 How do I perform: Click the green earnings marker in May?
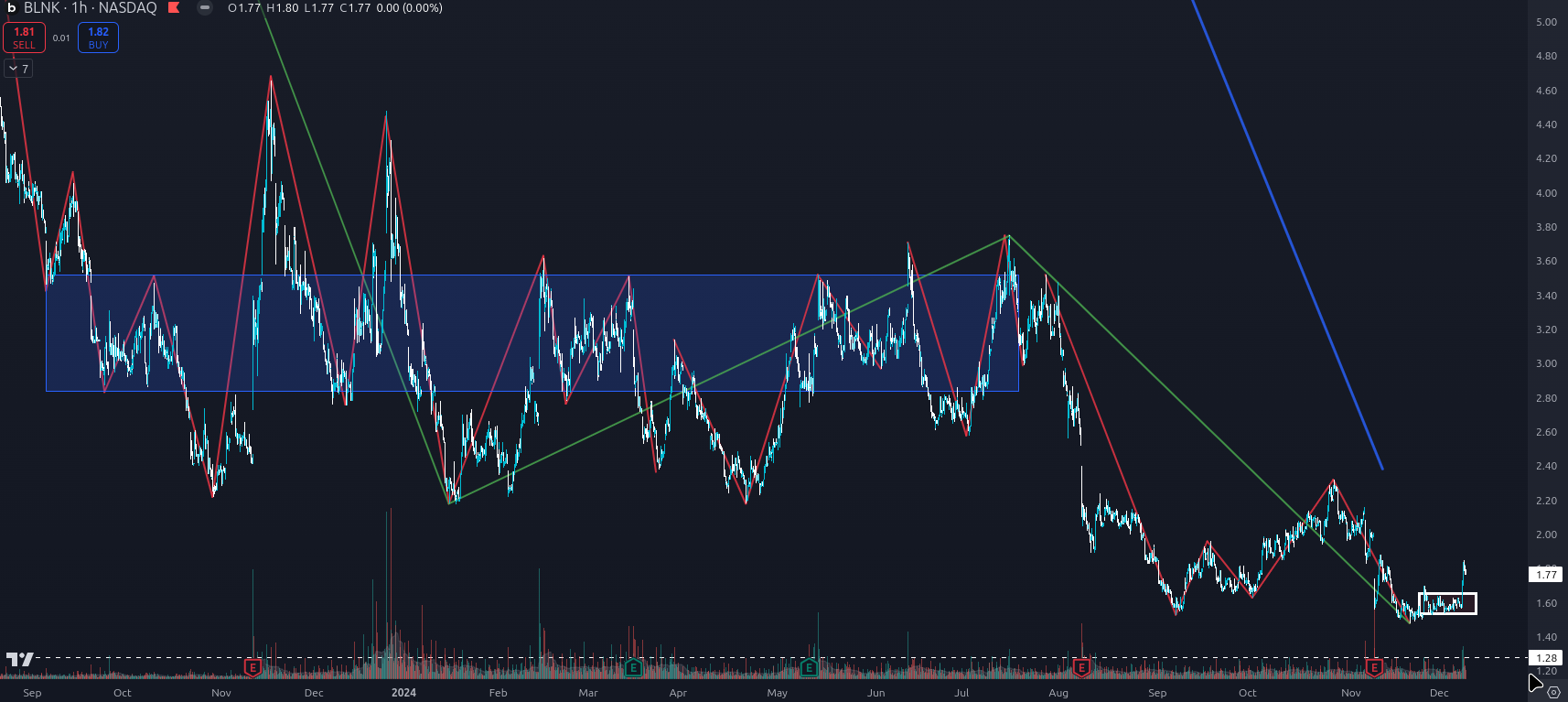(809, 667)
